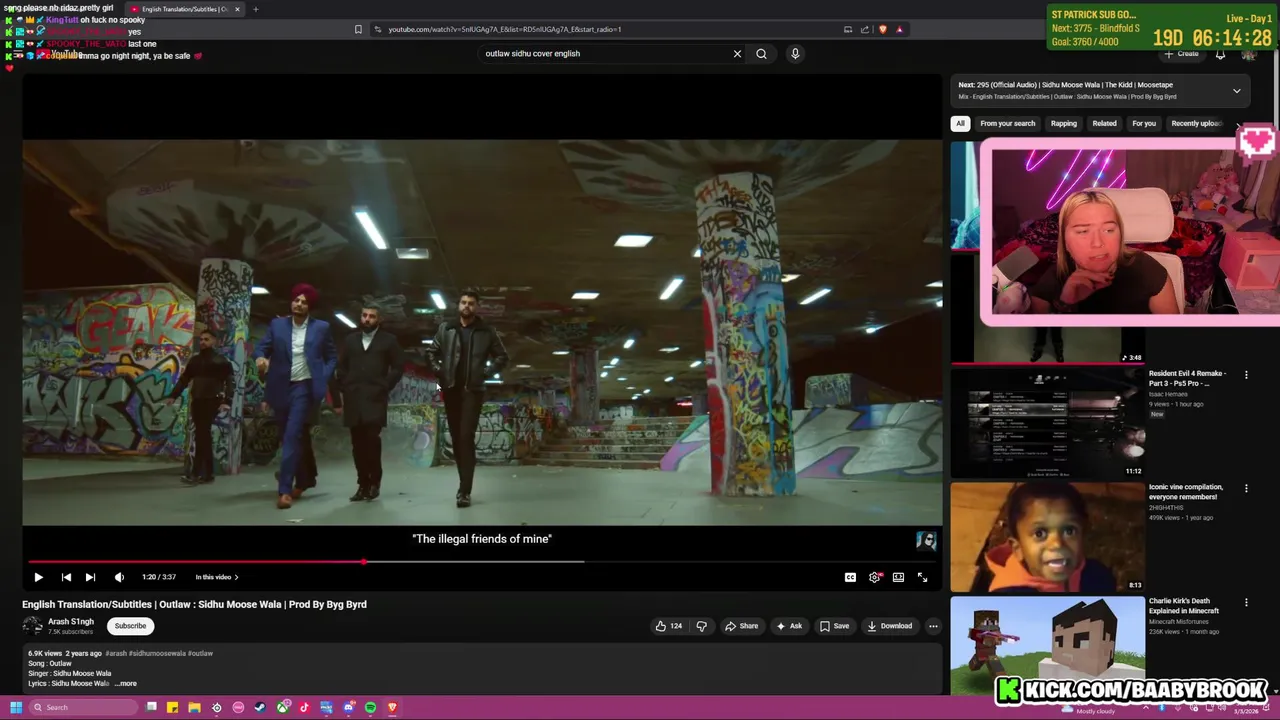The width and height of the screenshot is (1280, 720).
Task: Click the 'Resident Evil 4 Remake' title text
Action: (1187, 378)
